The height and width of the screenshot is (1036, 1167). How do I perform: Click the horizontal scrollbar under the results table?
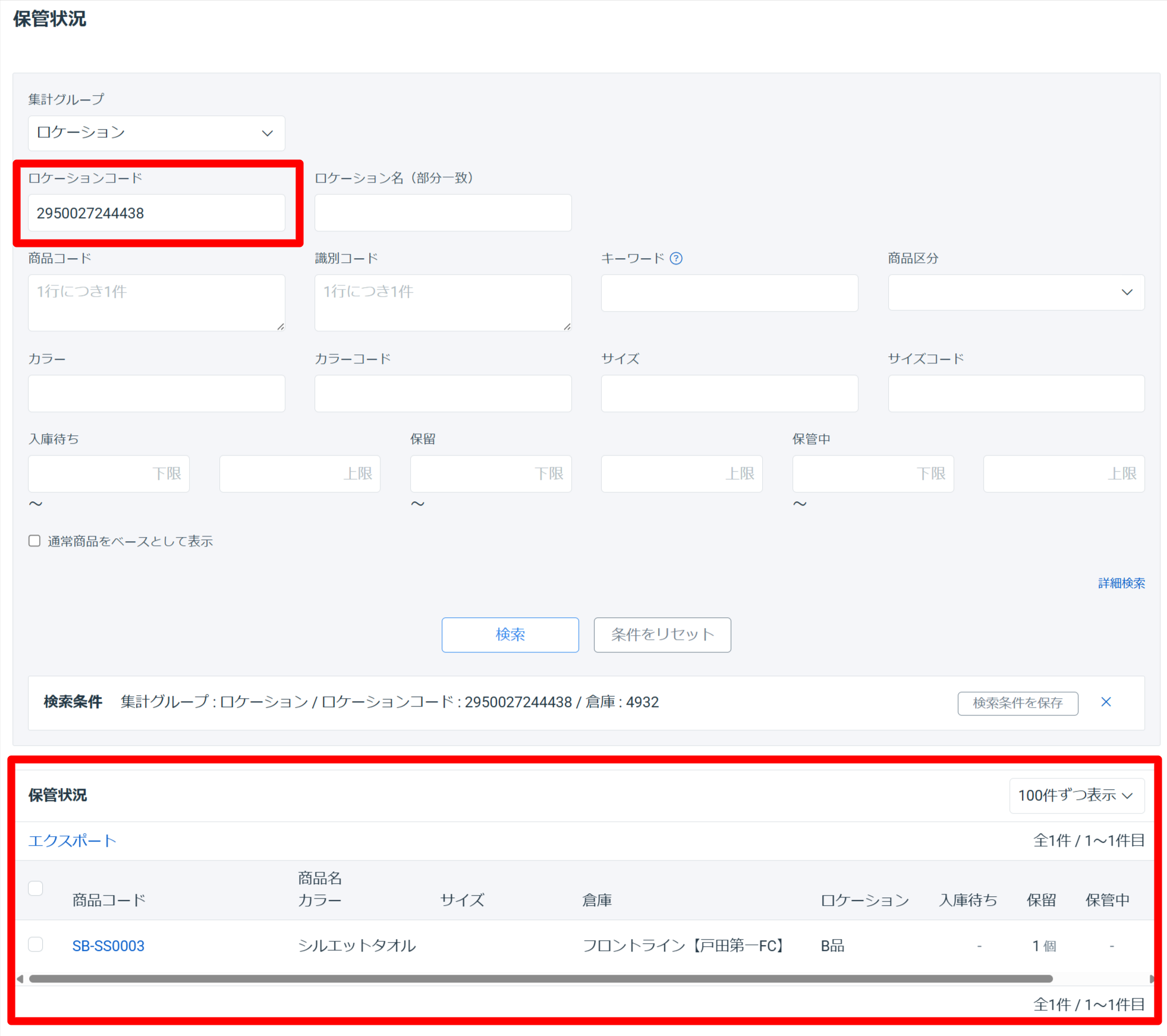[x=541, y=979]
